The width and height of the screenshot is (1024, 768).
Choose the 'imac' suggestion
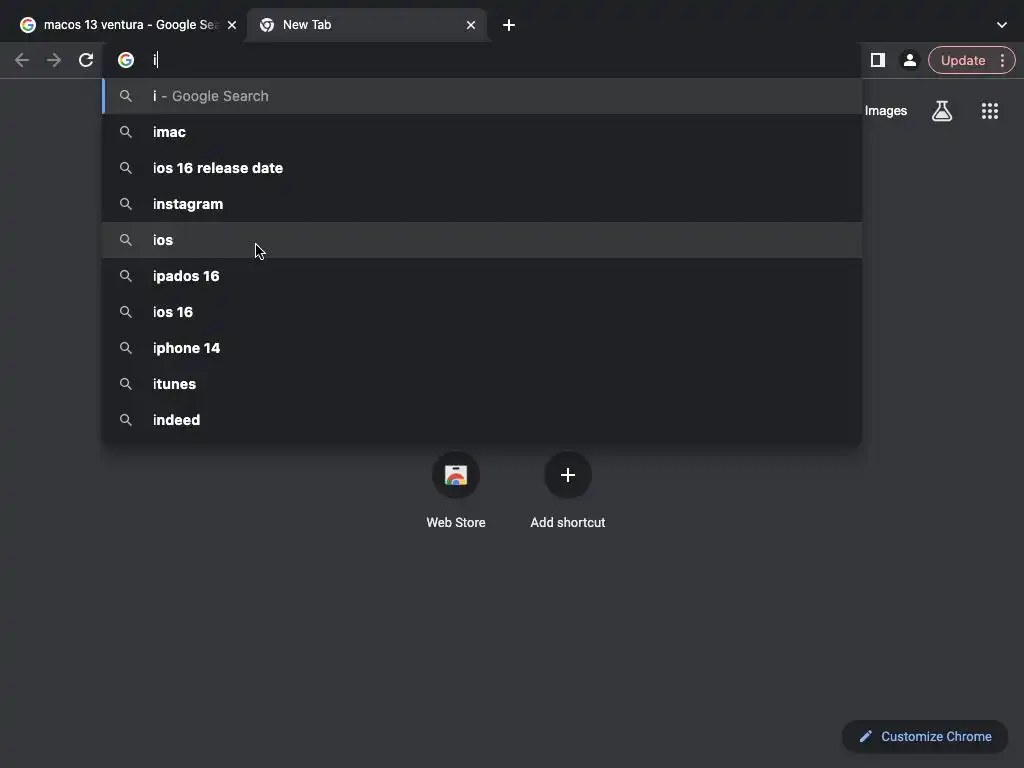click(482, 132)
